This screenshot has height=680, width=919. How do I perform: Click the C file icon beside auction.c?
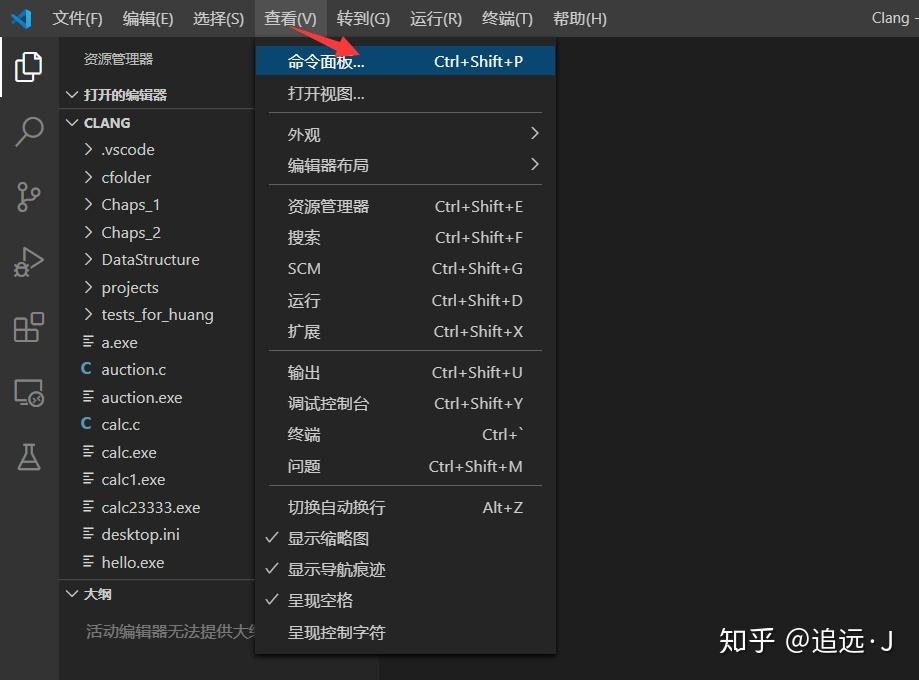point(85,369)
